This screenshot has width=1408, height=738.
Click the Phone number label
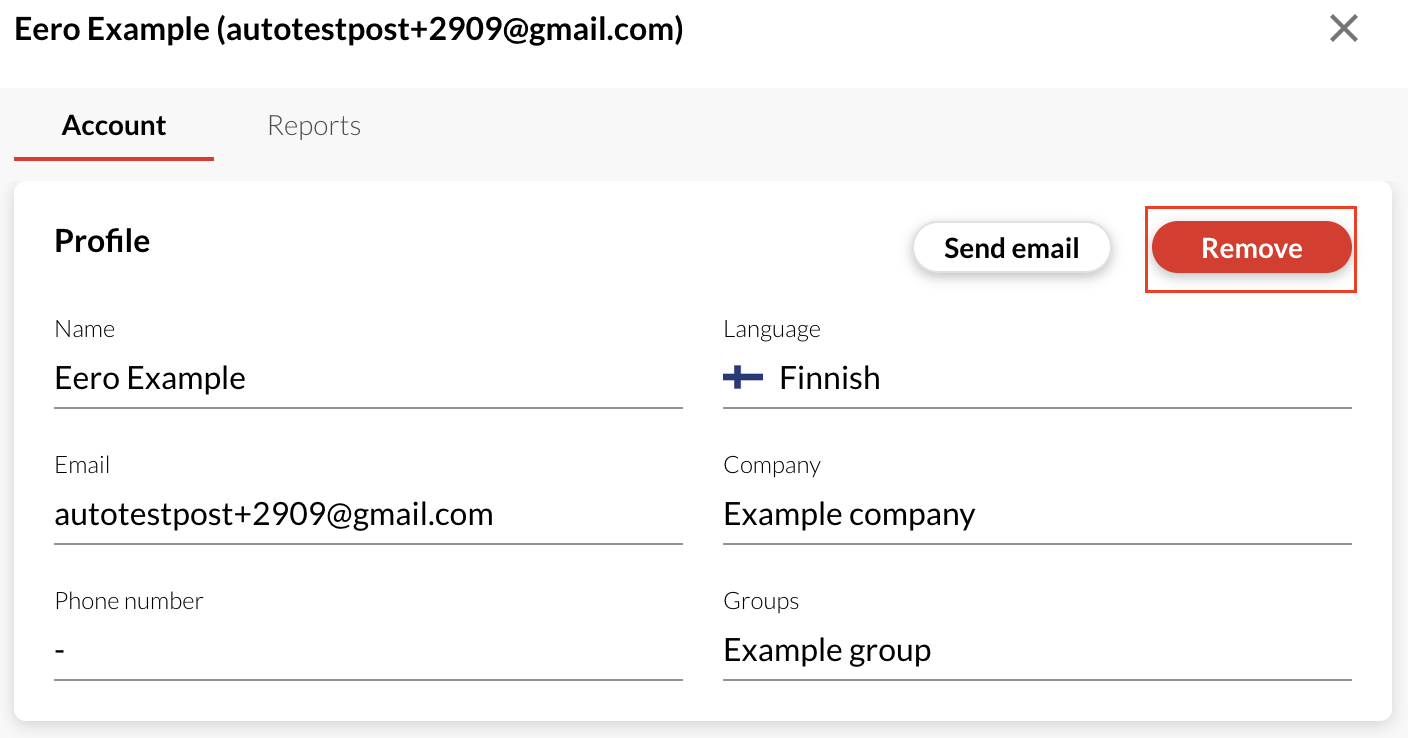click(x=128, y=601)
